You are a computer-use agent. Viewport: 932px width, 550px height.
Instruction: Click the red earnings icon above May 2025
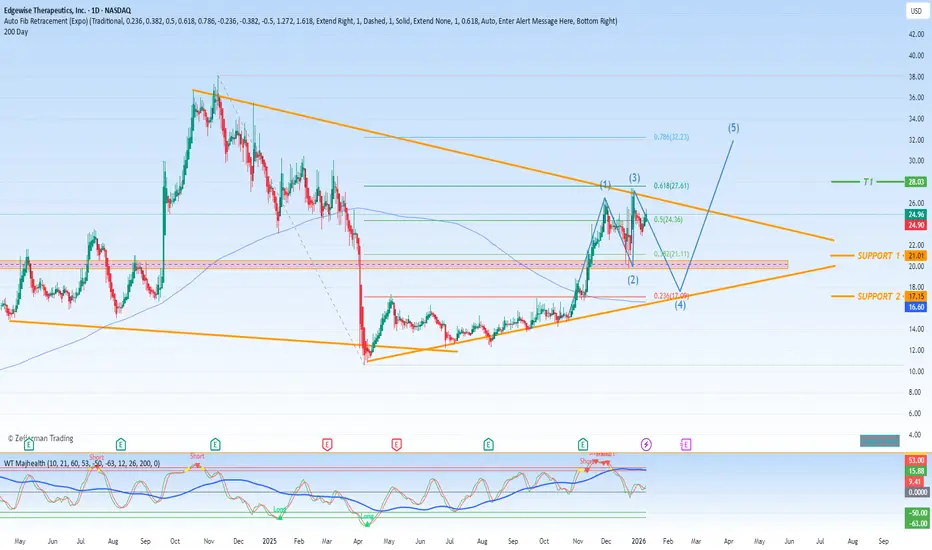tap(396, 444)
